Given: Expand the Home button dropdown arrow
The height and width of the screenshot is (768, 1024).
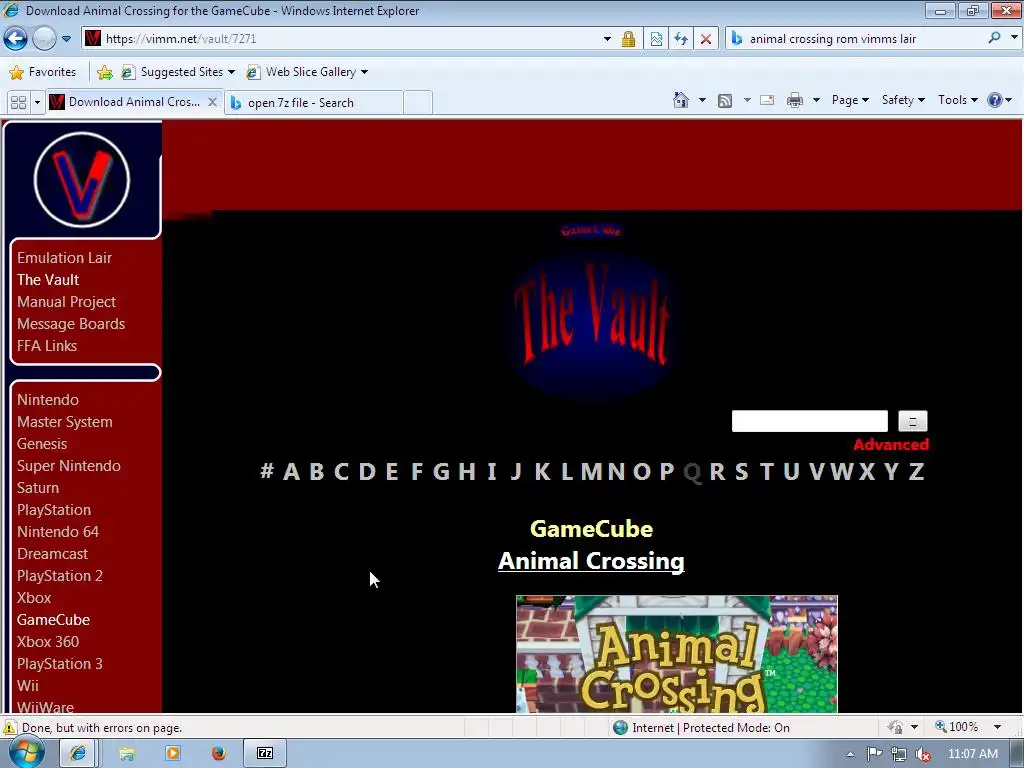Looking at the screenshot, I should [702, 100].
